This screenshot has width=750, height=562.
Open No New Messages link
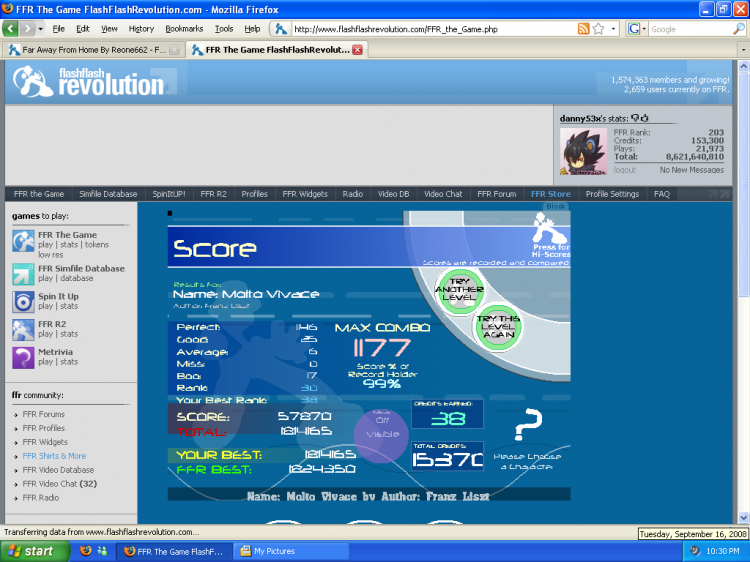click(x=692, y=170)
